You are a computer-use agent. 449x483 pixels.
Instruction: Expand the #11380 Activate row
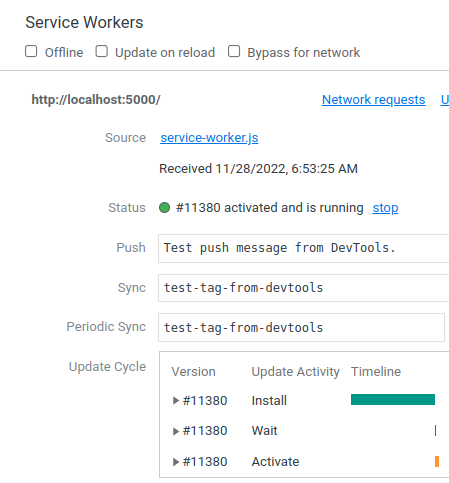pos(176,462)
